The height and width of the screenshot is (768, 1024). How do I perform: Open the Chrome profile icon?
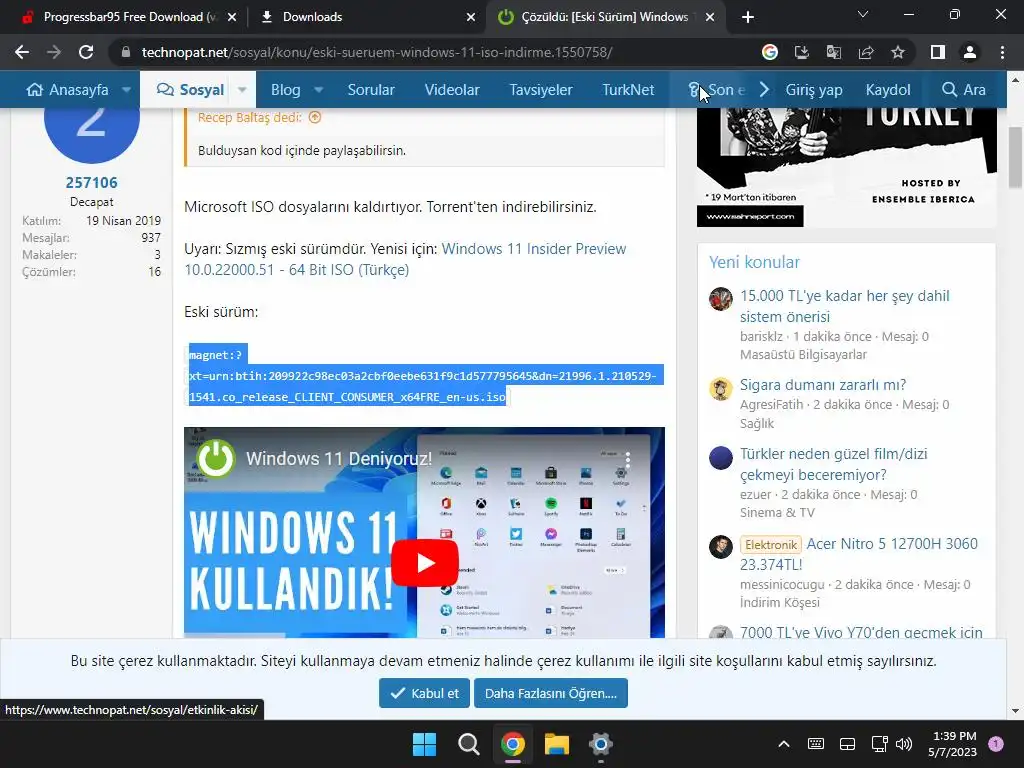coord(970,52)
